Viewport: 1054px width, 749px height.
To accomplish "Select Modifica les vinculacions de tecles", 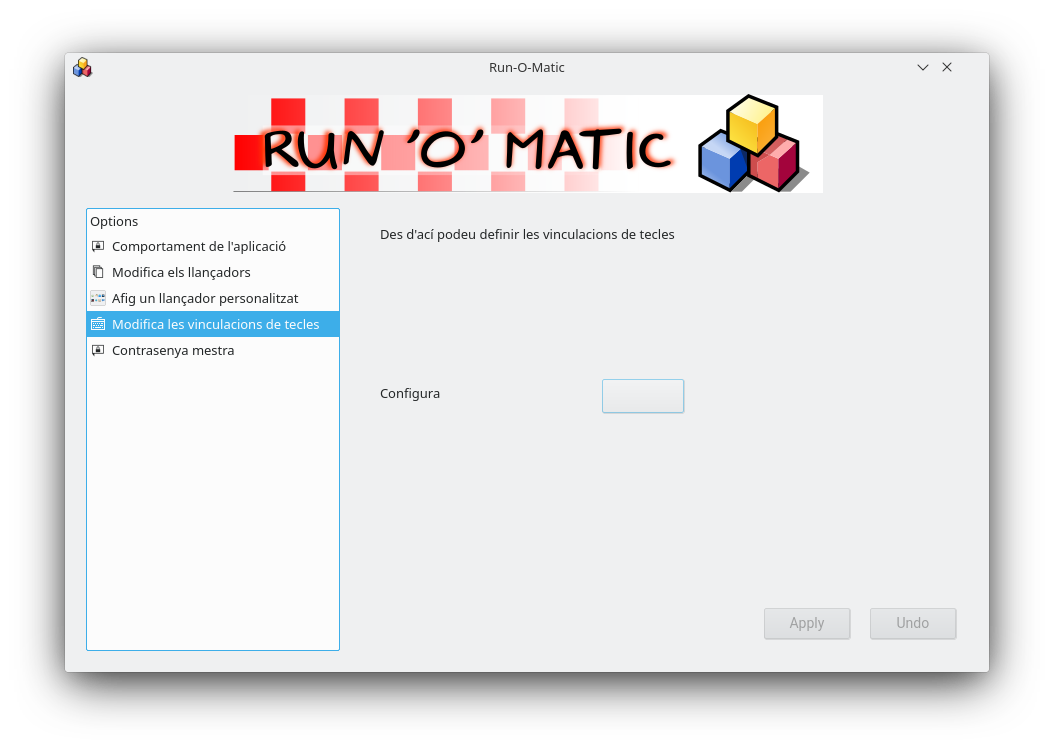I will click(213, 324).
